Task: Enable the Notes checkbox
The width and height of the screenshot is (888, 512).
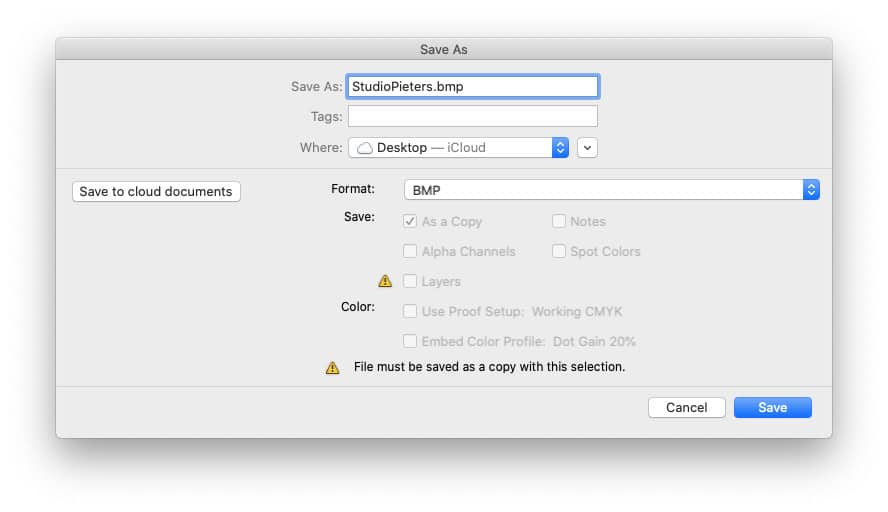Action: (x=559, y=221)
